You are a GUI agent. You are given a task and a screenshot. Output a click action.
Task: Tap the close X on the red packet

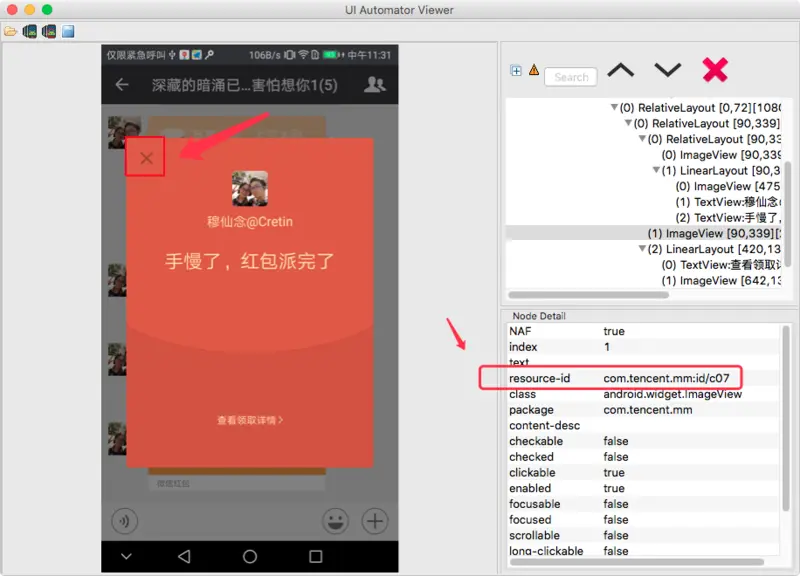(146, 158)
